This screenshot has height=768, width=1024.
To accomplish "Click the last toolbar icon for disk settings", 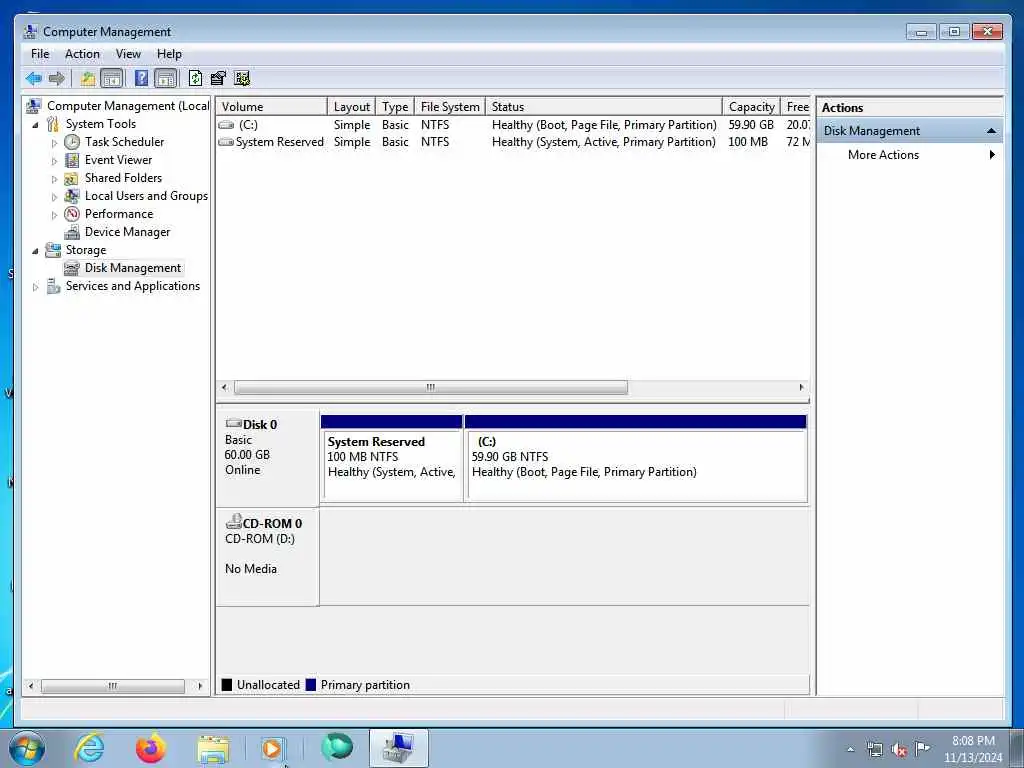I will pyautogui.click(x=242, y=79).
